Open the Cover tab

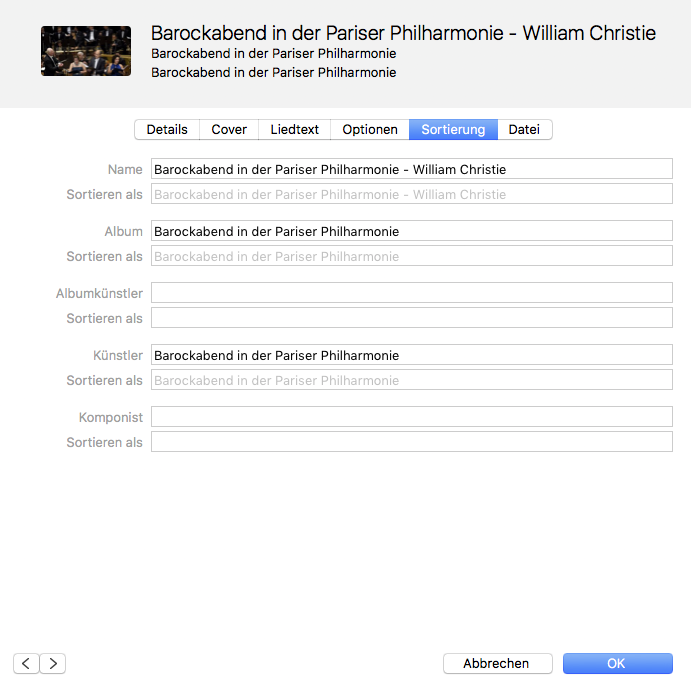click(x=229, y=130)
